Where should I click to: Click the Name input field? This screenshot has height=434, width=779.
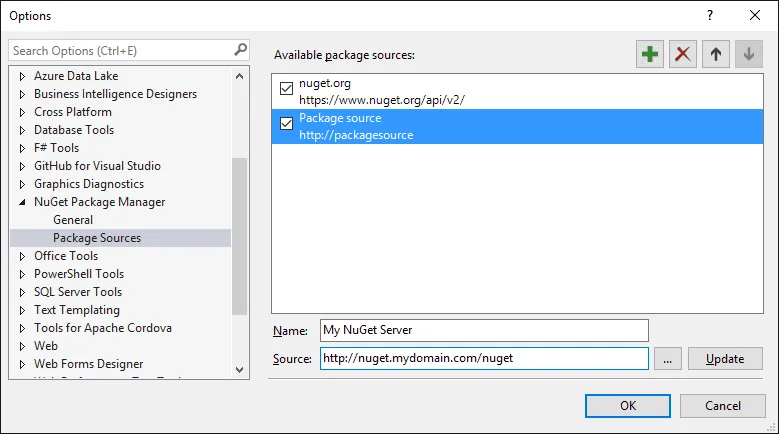coord(484,330)
